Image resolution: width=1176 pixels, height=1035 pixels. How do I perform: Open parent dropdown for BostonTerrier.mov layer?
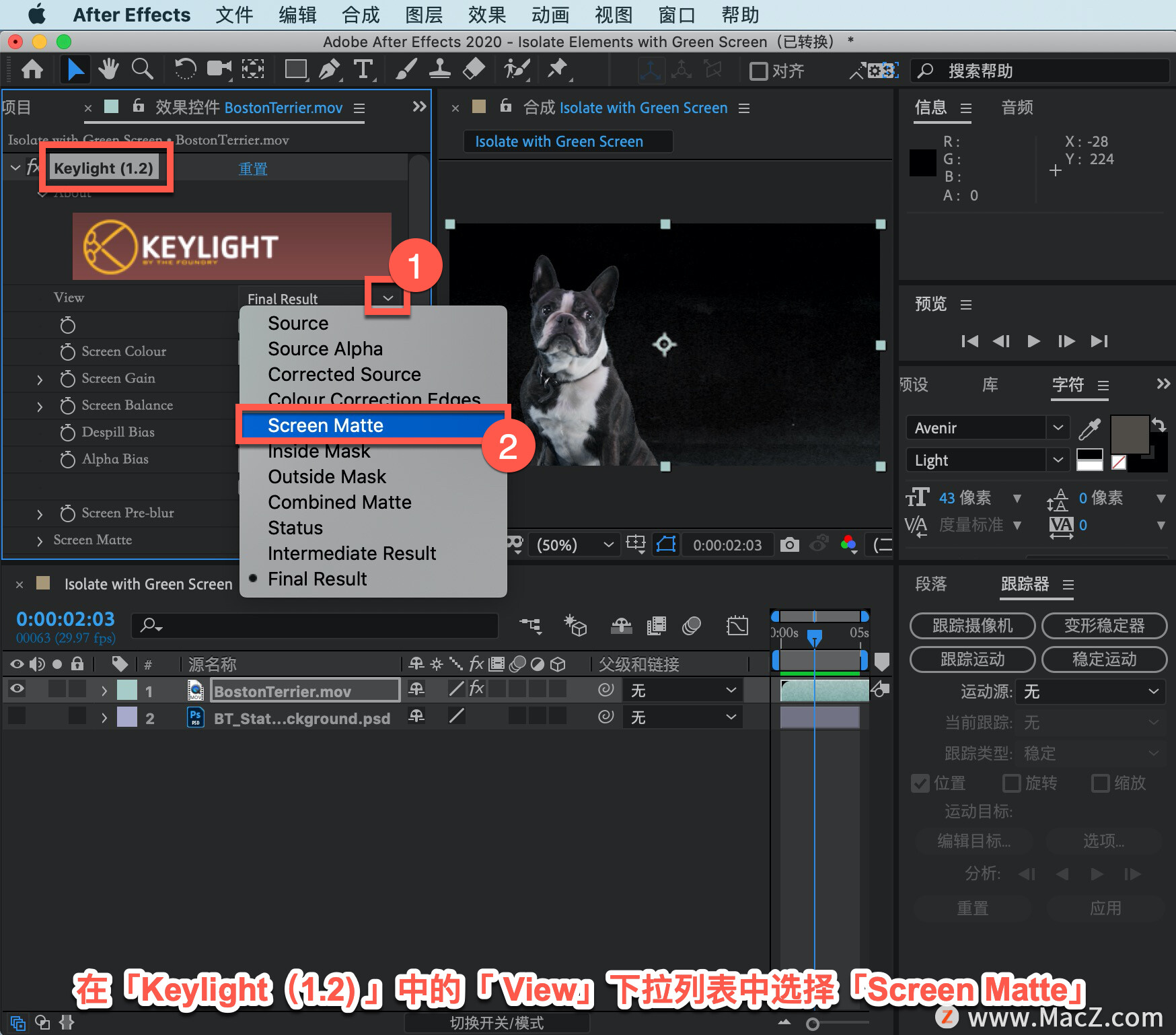tap(684, 690)
